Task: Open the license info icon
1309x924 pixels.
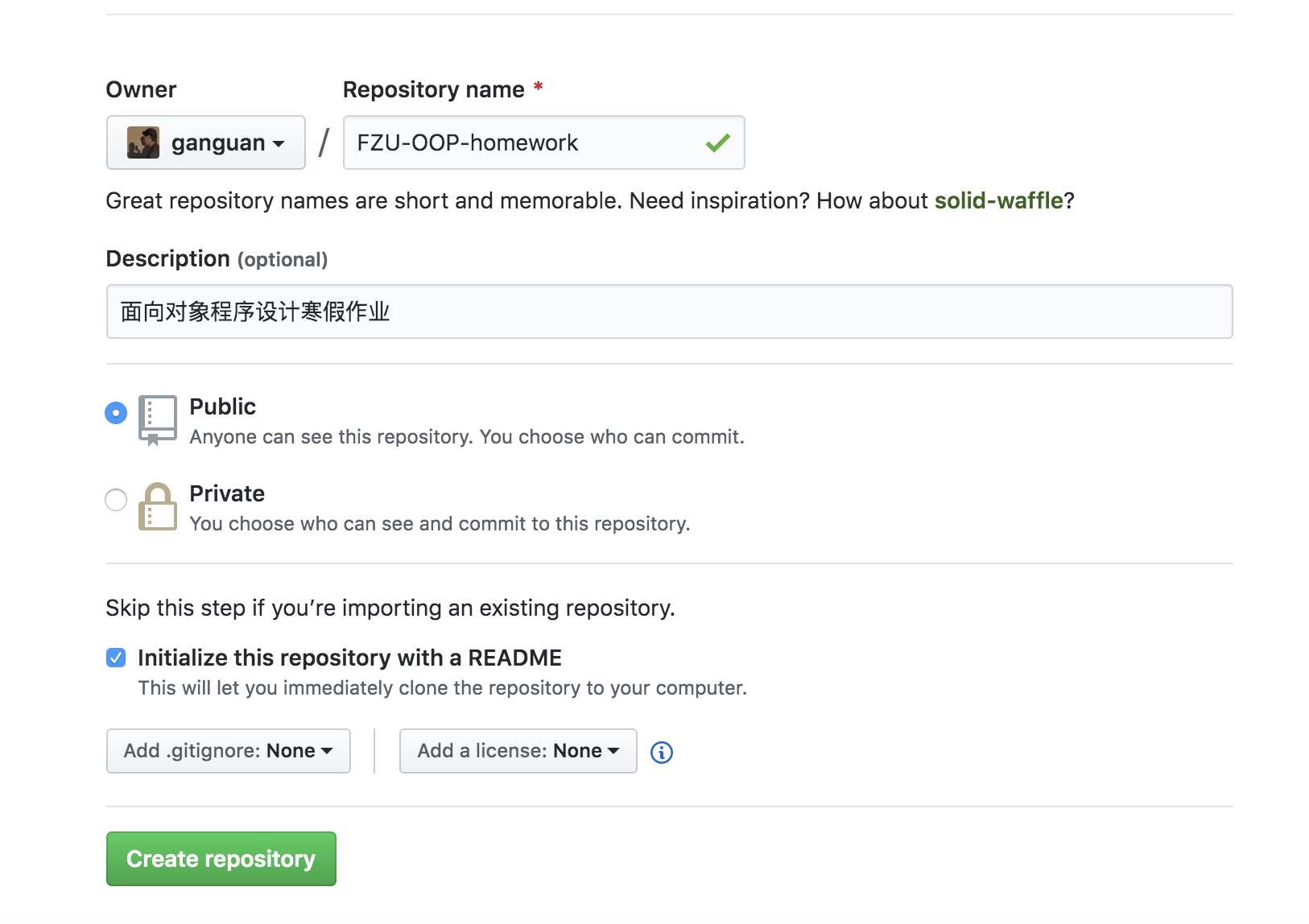Action: (661, 752)
